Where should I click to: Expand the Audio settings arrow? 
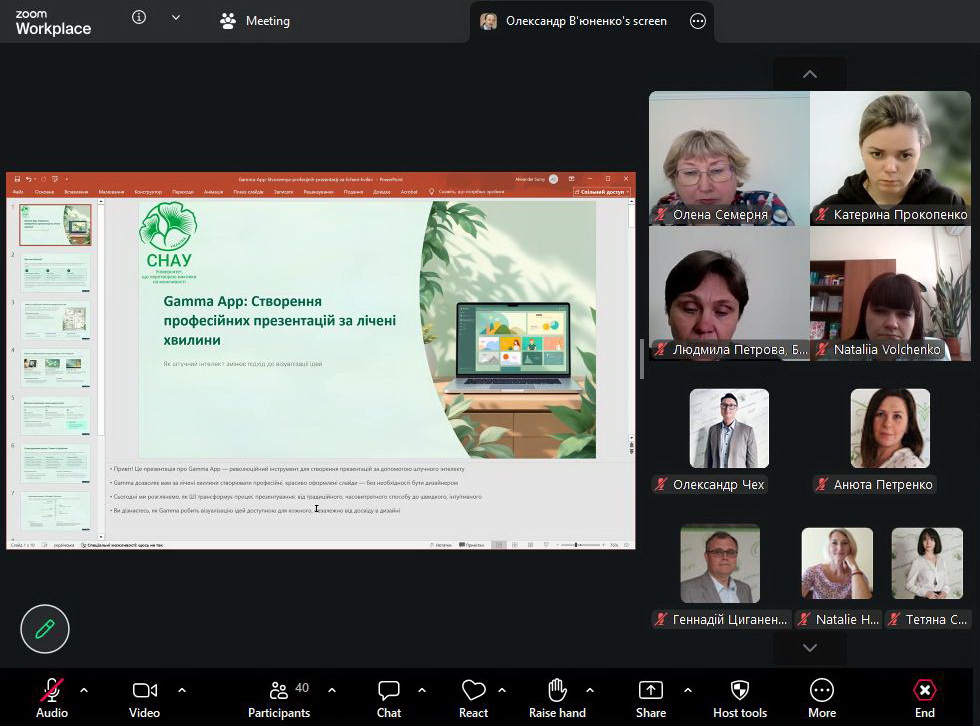tap(84, 690)
